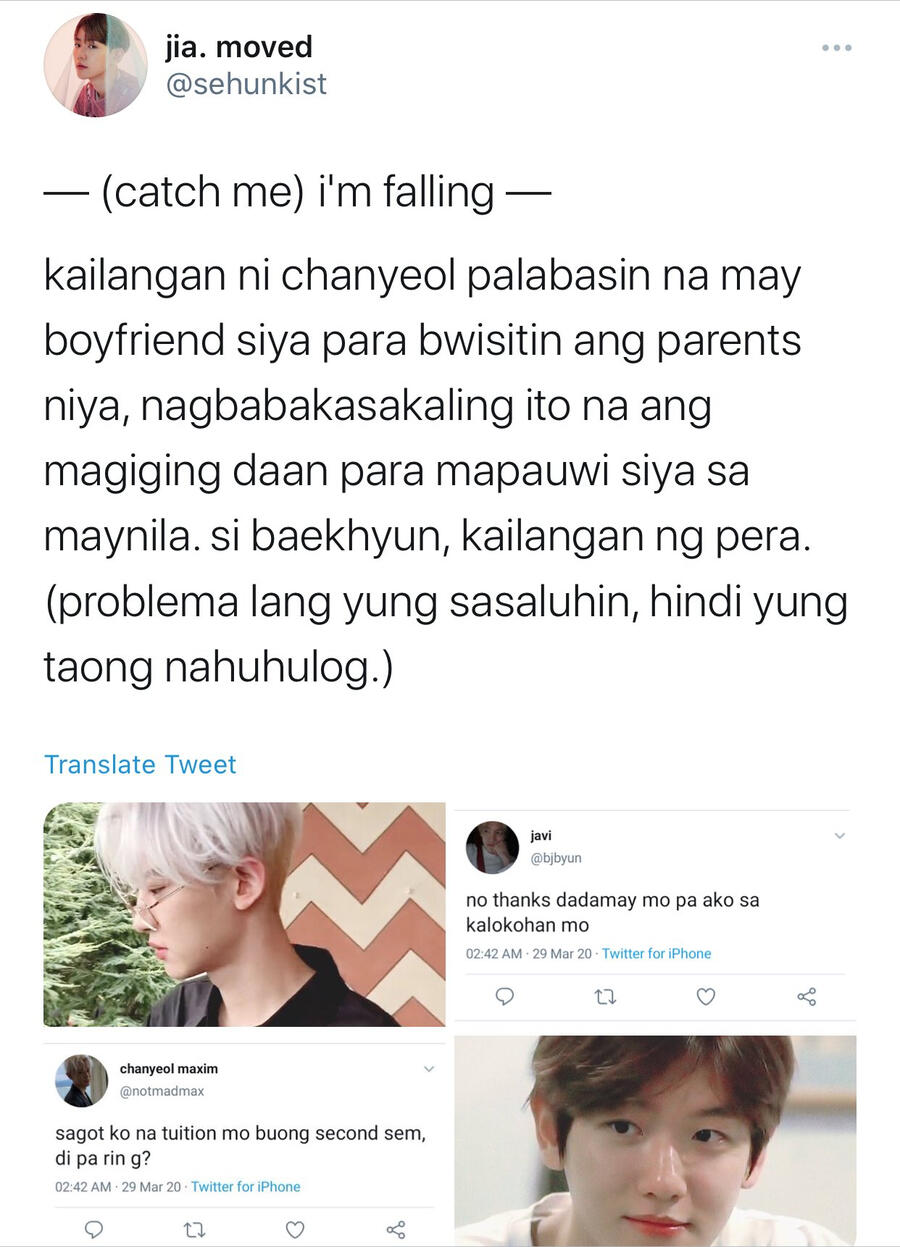This screenshot has width=900, height=1247.
Task: Open the @sehunkist profile handle
Action: click(x=246, y=85)
